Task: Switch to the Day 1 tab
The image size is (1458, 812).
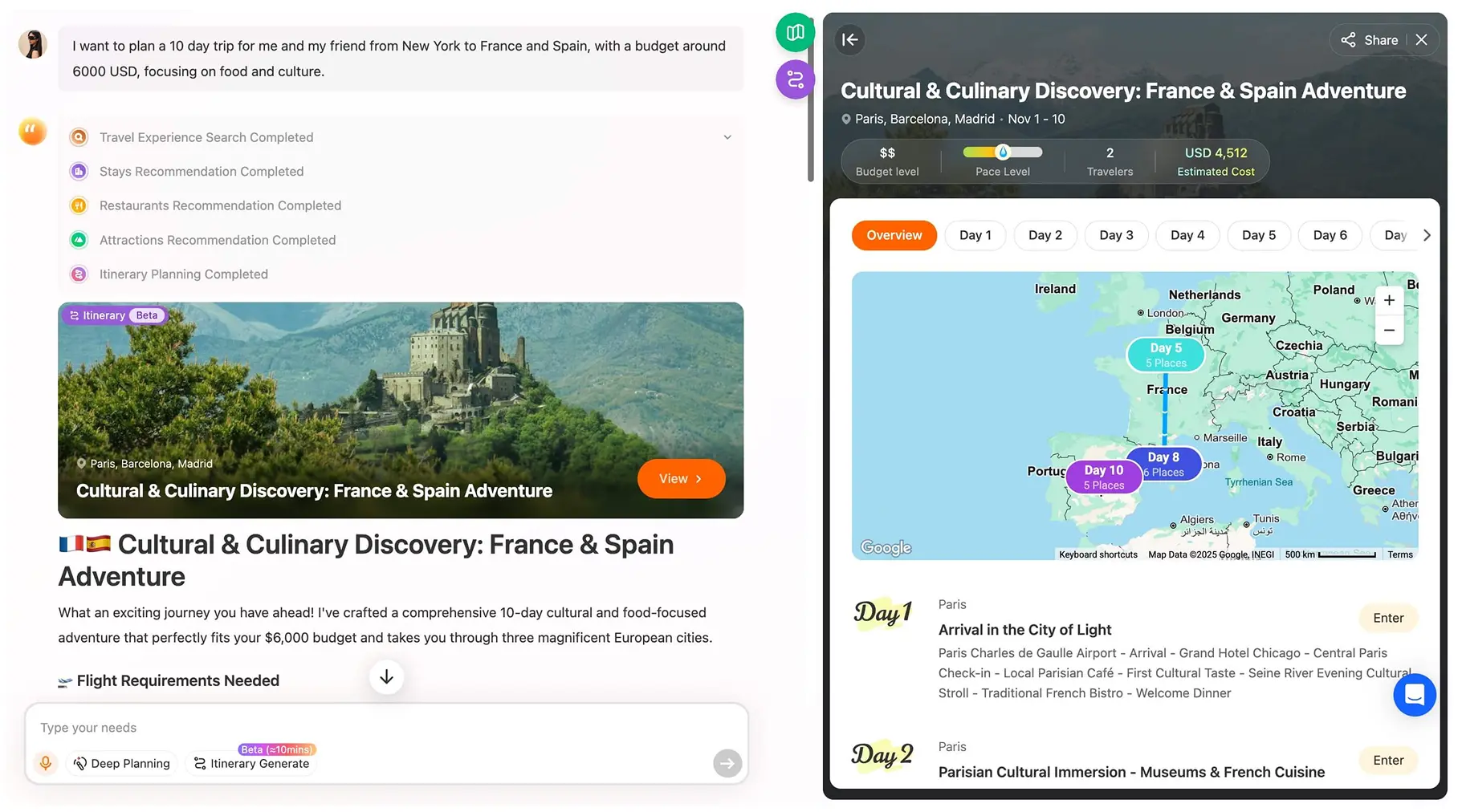Action: tap(975, 235)
